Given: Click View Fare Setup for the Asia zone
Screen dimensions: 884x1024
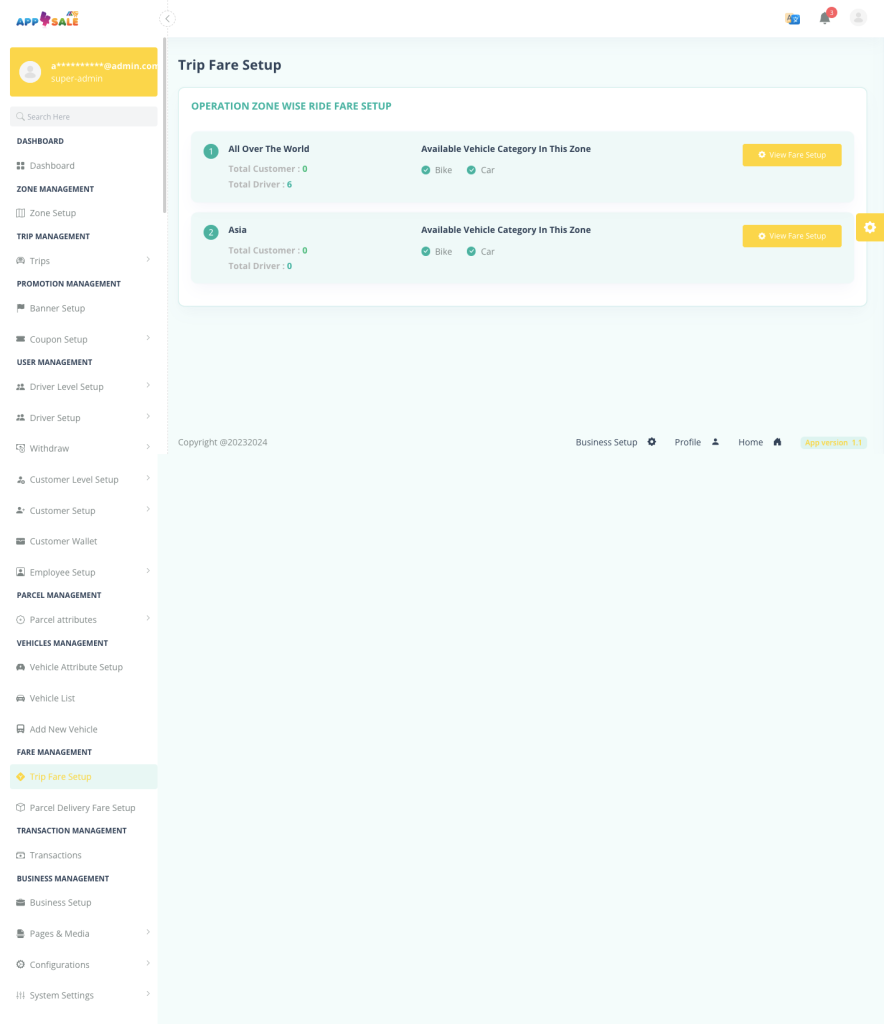Looking at the screenshot, I should click(791, 236).
